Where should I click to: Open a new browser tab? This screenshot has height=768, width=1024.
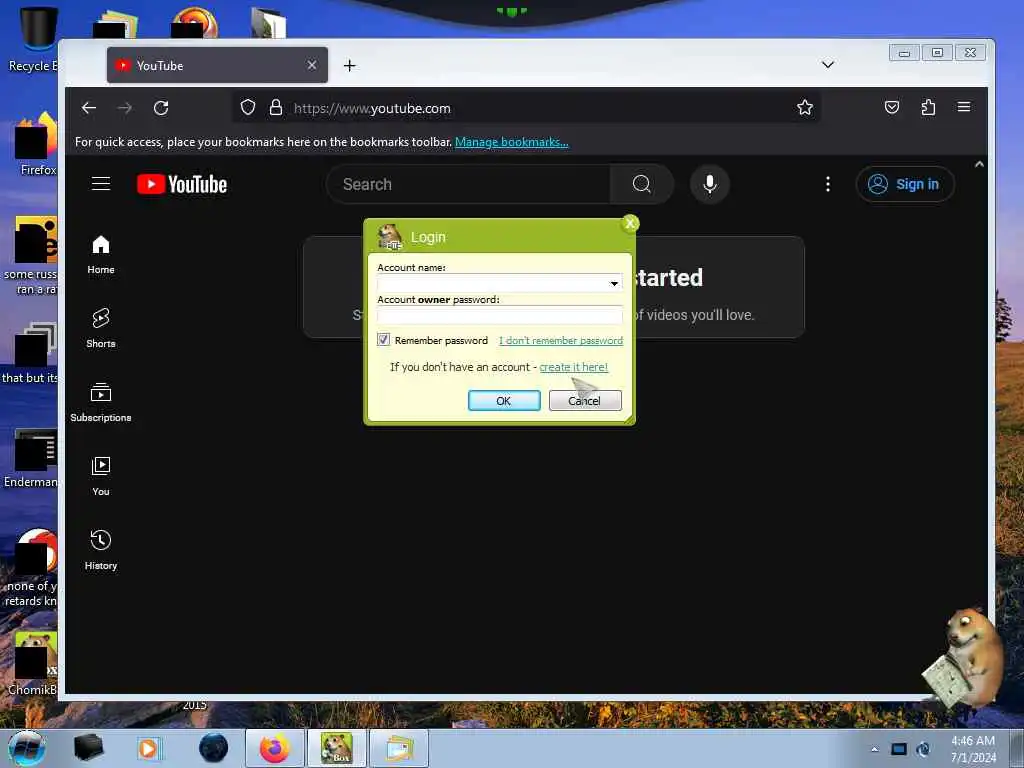coord(349,65)
